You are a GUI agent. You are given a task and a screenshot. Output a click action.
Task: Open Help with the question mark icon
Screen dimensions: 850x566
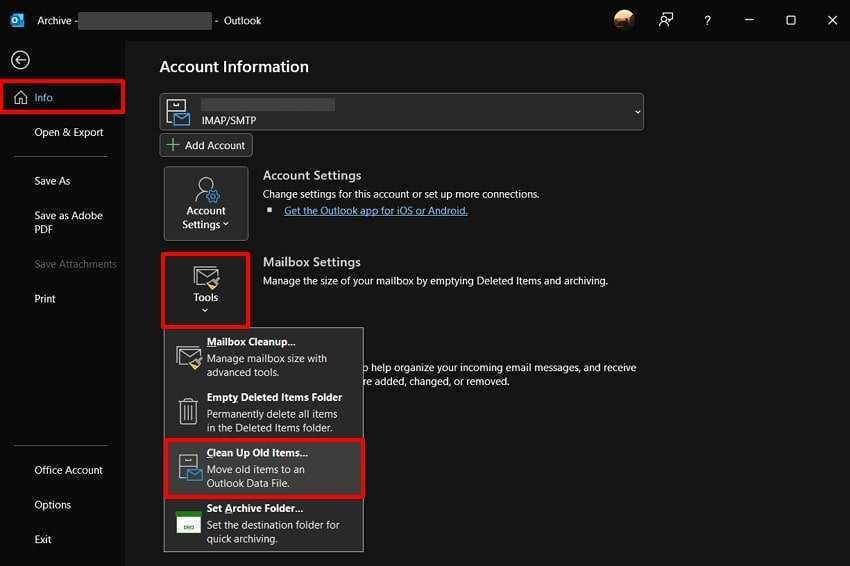pyautogui.click(x=707, y=21)
